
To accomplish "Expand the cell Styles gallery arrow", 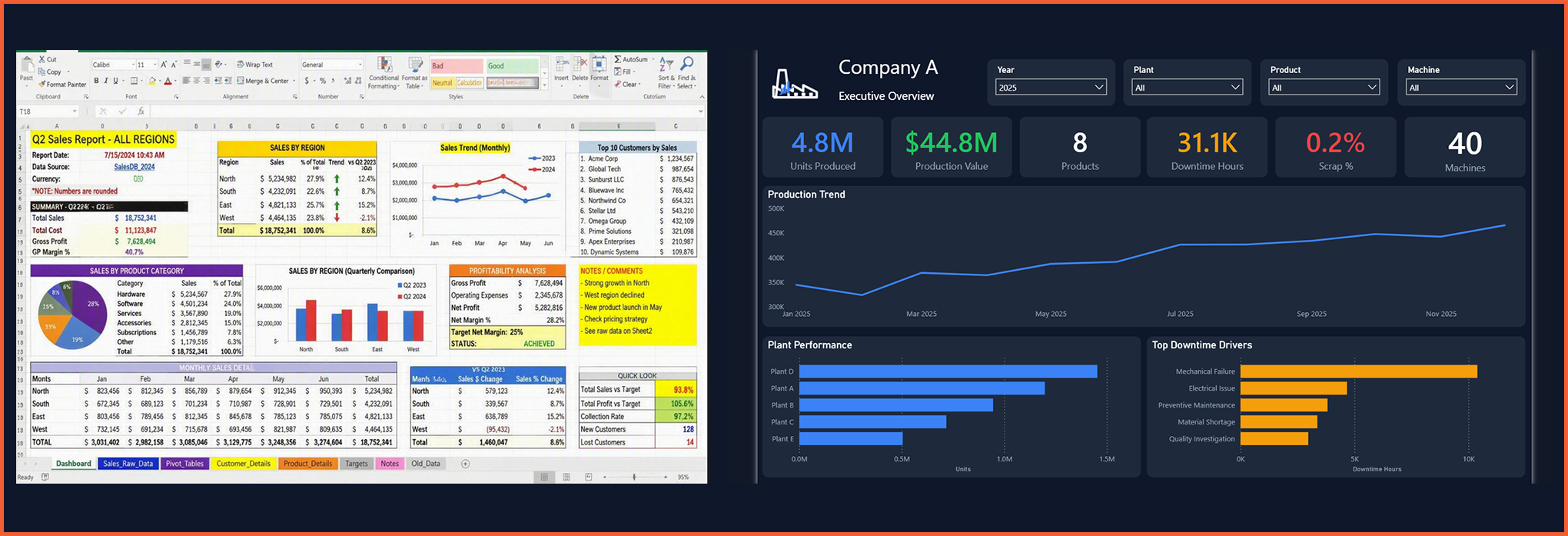I will click(544, 85).
